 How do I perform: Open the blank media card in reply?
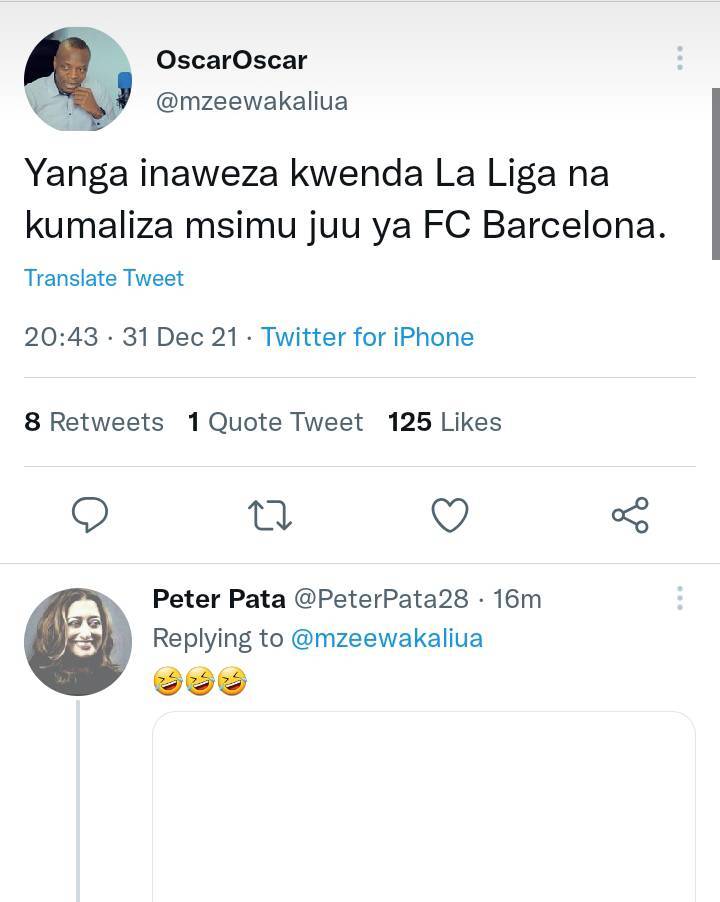[x=424, y=807]
